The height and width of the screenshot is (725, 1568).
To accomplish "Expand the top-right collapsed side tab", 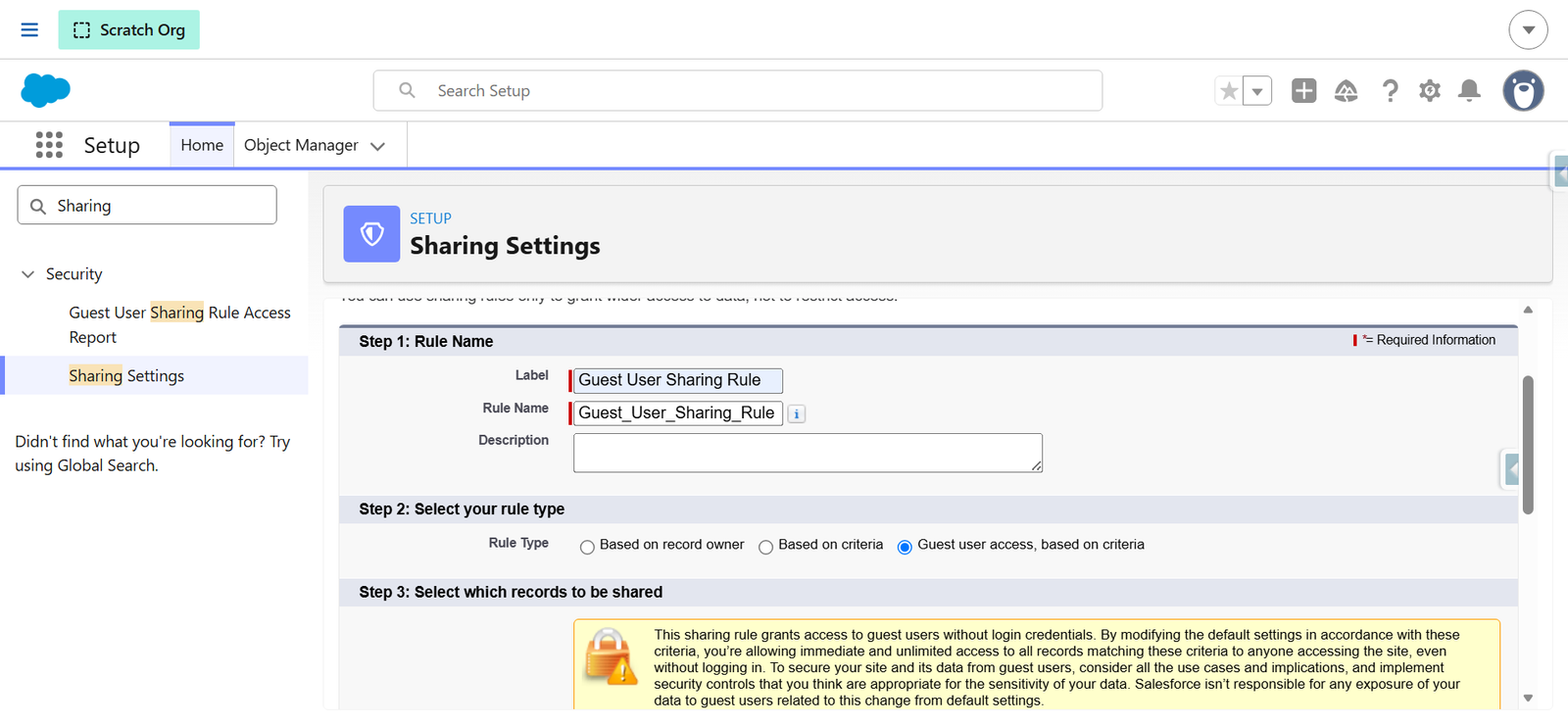I will point(1560,171).
